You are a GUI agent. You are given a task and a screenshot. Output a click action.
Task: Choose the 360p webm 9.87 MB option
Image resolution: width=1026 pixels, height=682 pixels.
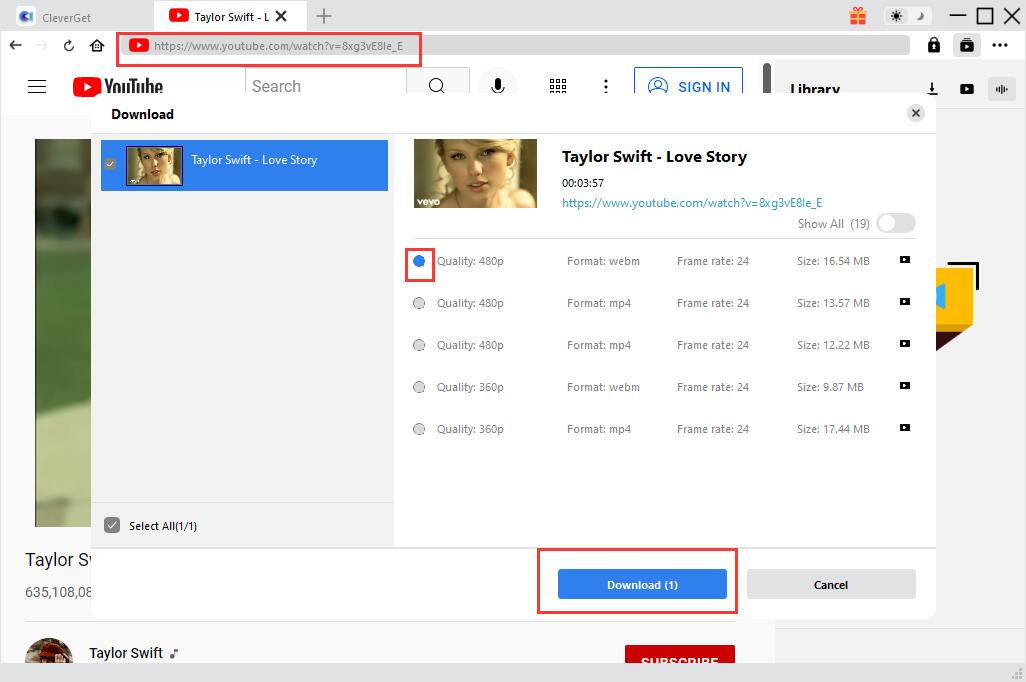pos(419,387)
